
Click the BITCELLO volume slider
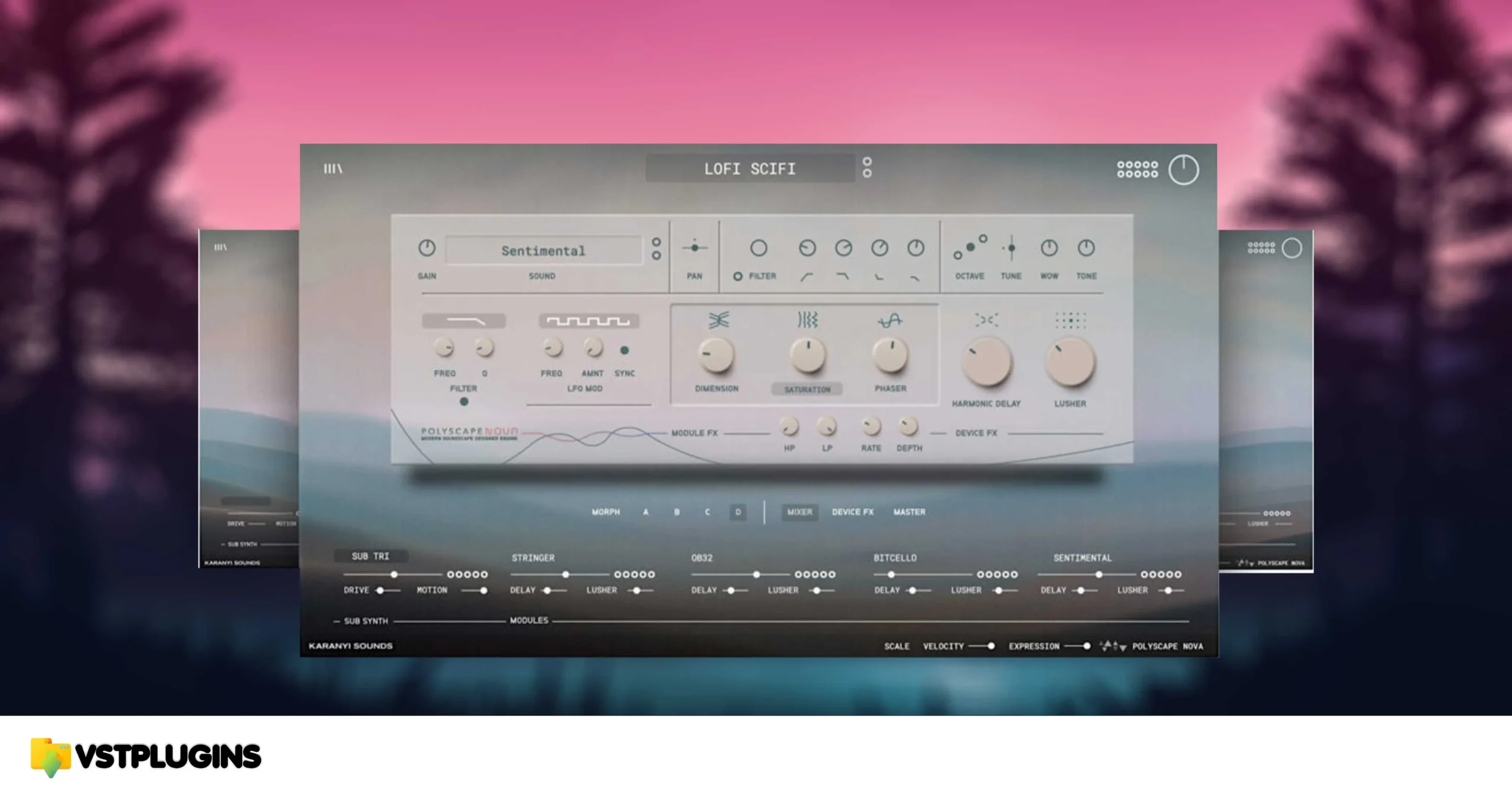923,574
